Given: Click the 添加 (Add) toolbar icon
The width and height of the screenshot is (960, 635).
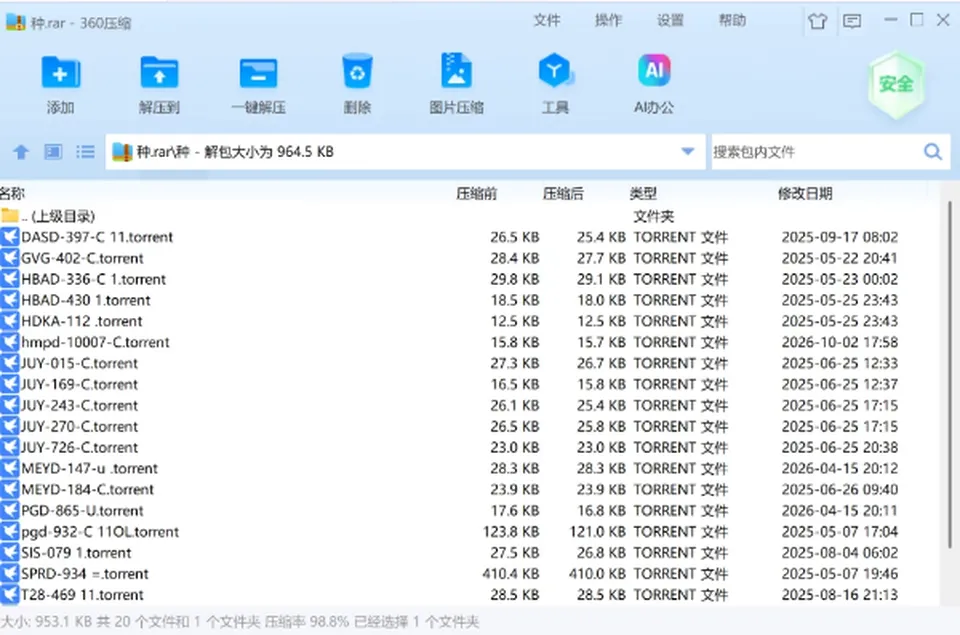Looking at the screenshot, I should (61, 72).
